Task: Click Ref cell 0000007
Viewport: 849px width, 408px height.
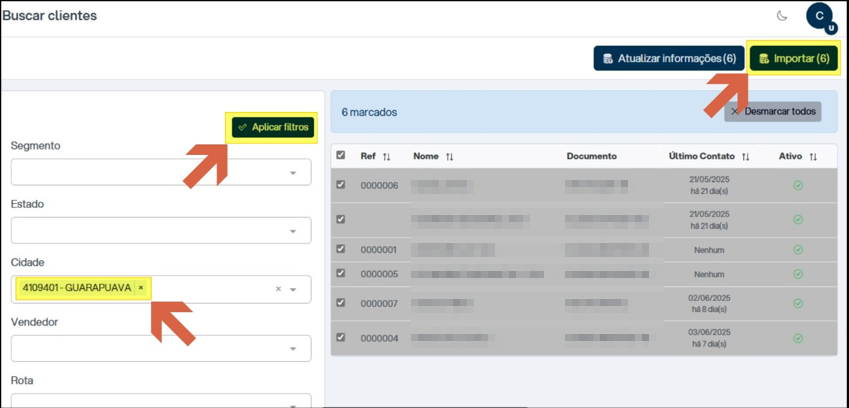Action: pyautogui.click(x=379, y=304)
